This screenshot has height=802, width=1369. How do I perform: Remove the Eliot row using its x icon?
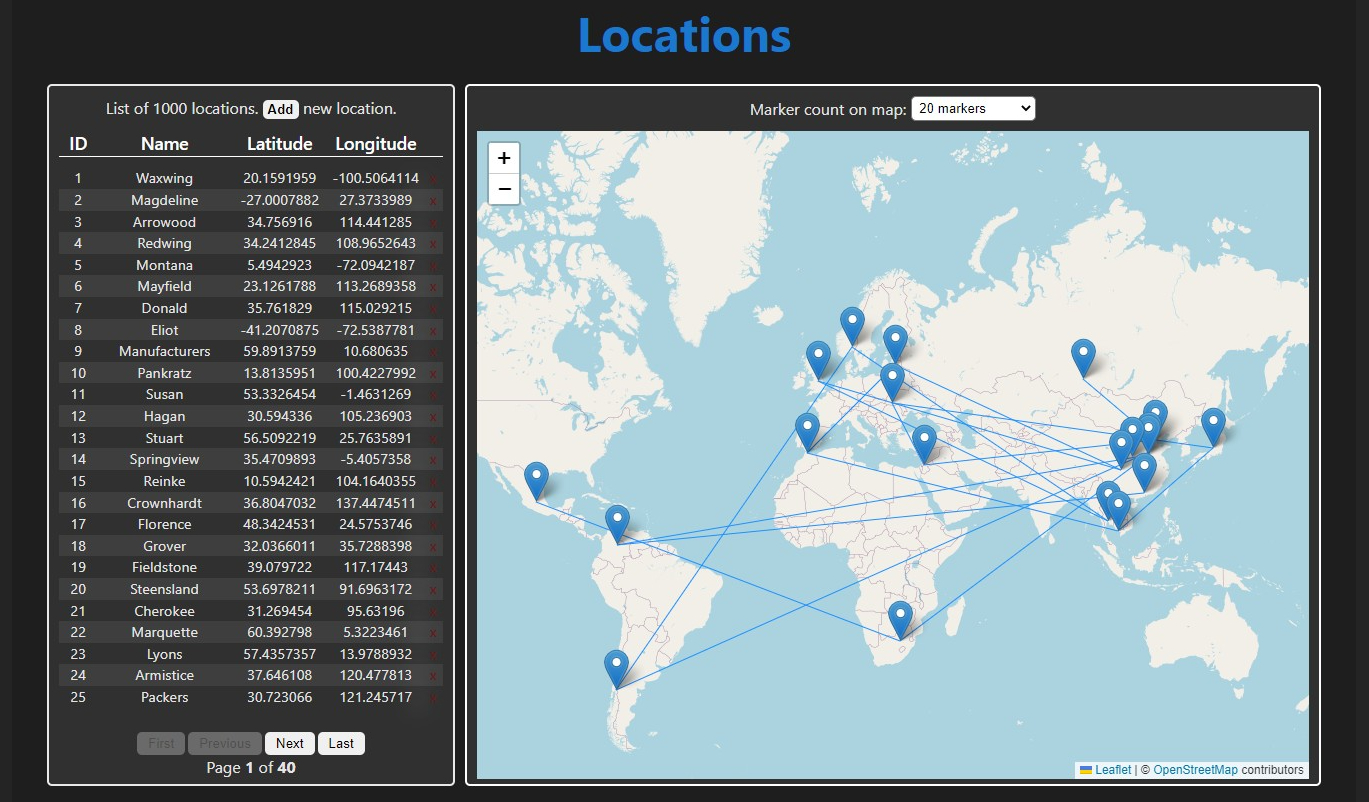pyautogui.click(x=432, y=329)
